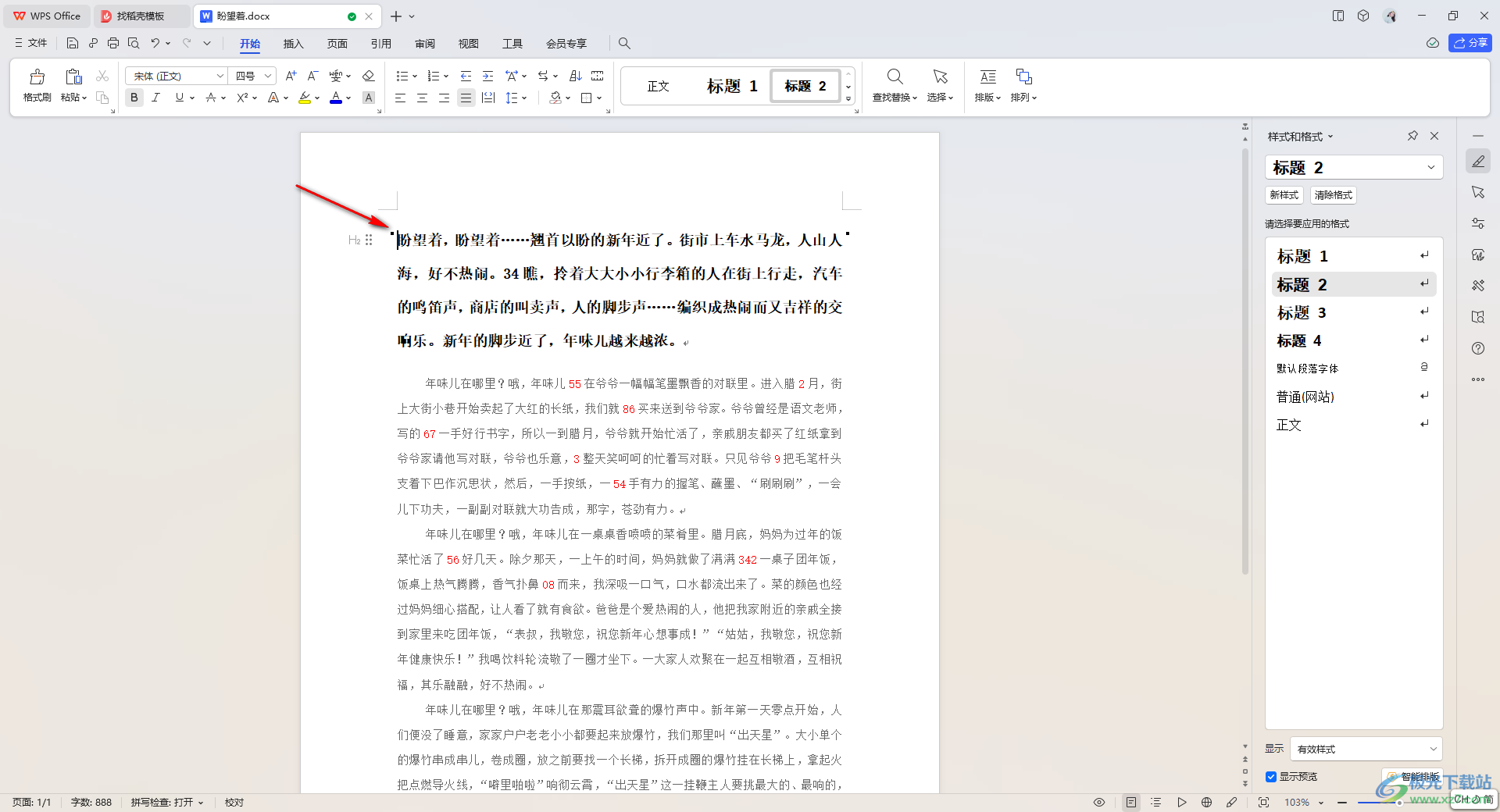The image size is (1500, 812).
Task: Select 标题 3 in the styles pane list
Action: pyautogui.click(x=1353, y=312)
